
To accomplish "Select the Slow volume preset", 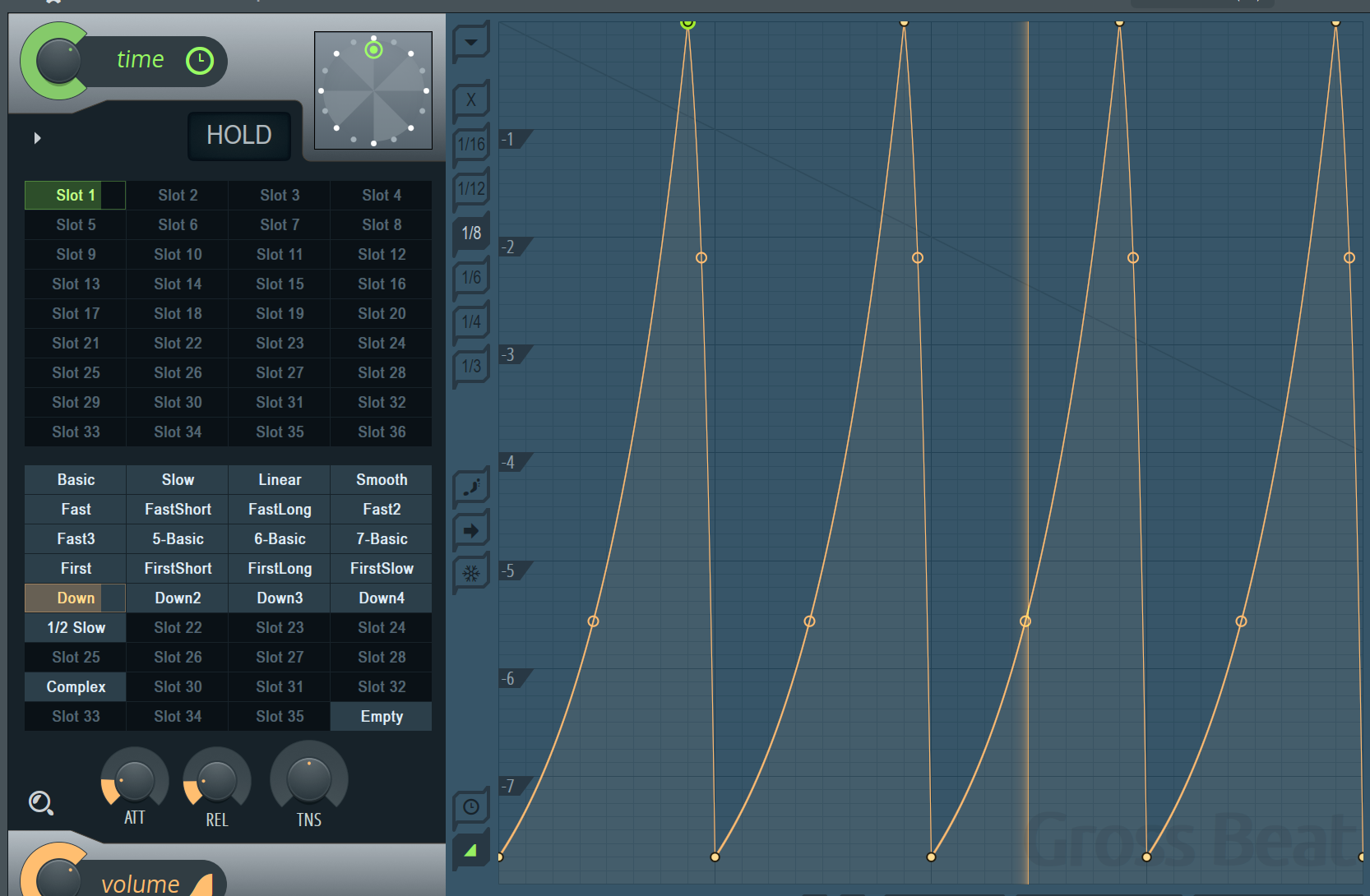I will [178, 479].
